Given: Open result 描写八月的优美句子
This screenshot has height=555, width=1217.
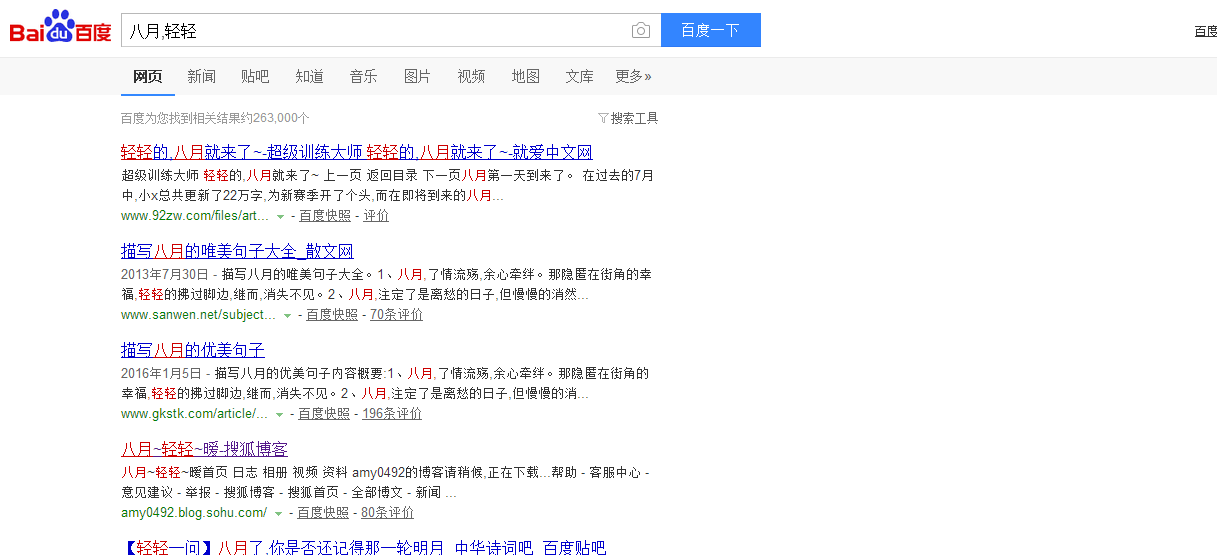Looking at the screenshot, I should [193, 350].
